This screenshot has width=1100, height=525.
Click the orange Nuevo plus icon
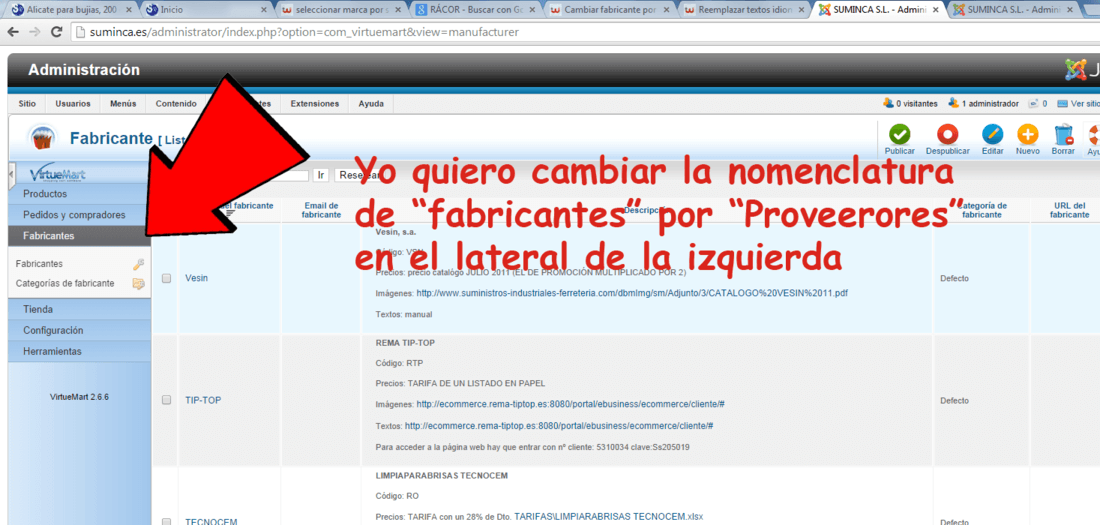coord(1028,135)
